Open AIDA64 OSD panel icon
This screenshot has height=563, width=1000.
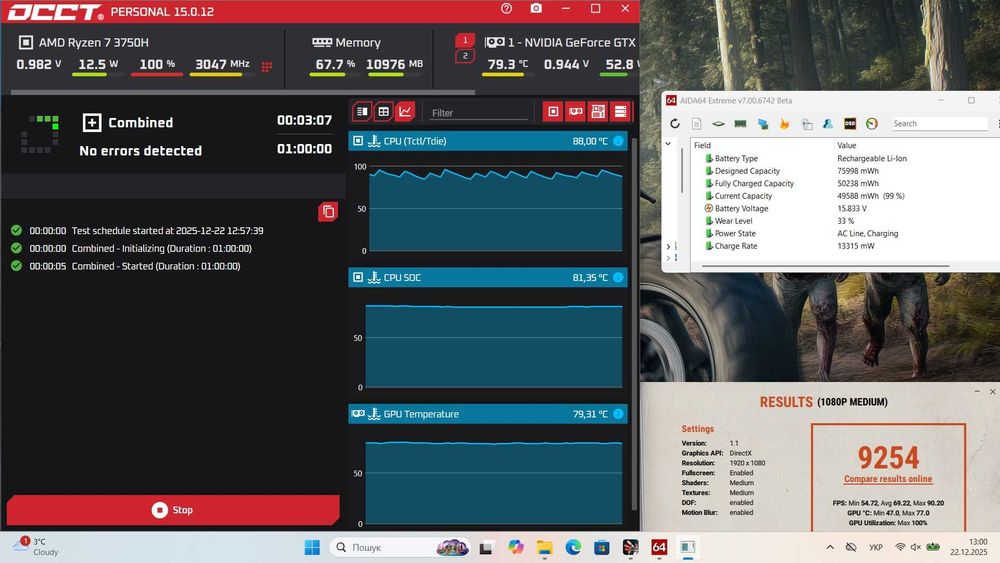click(850, 124)
